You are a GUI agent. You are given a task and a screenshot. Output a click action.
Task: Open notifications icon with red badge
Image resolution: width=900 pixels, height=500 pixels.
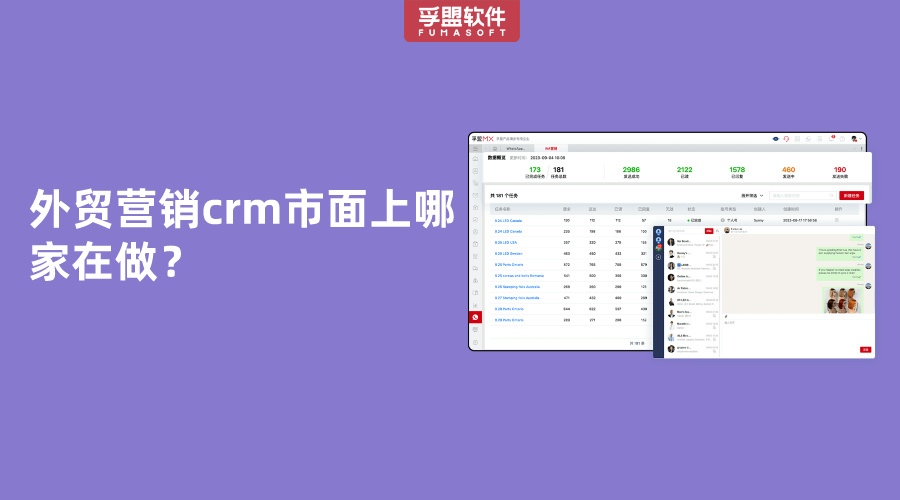[x=831, y=139]
